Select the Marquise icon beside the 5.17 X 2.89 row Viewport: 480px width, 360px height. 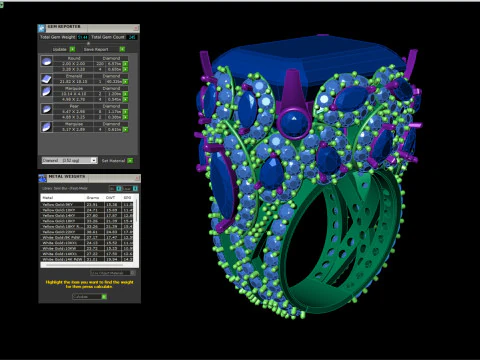click(x=47, y=127)
